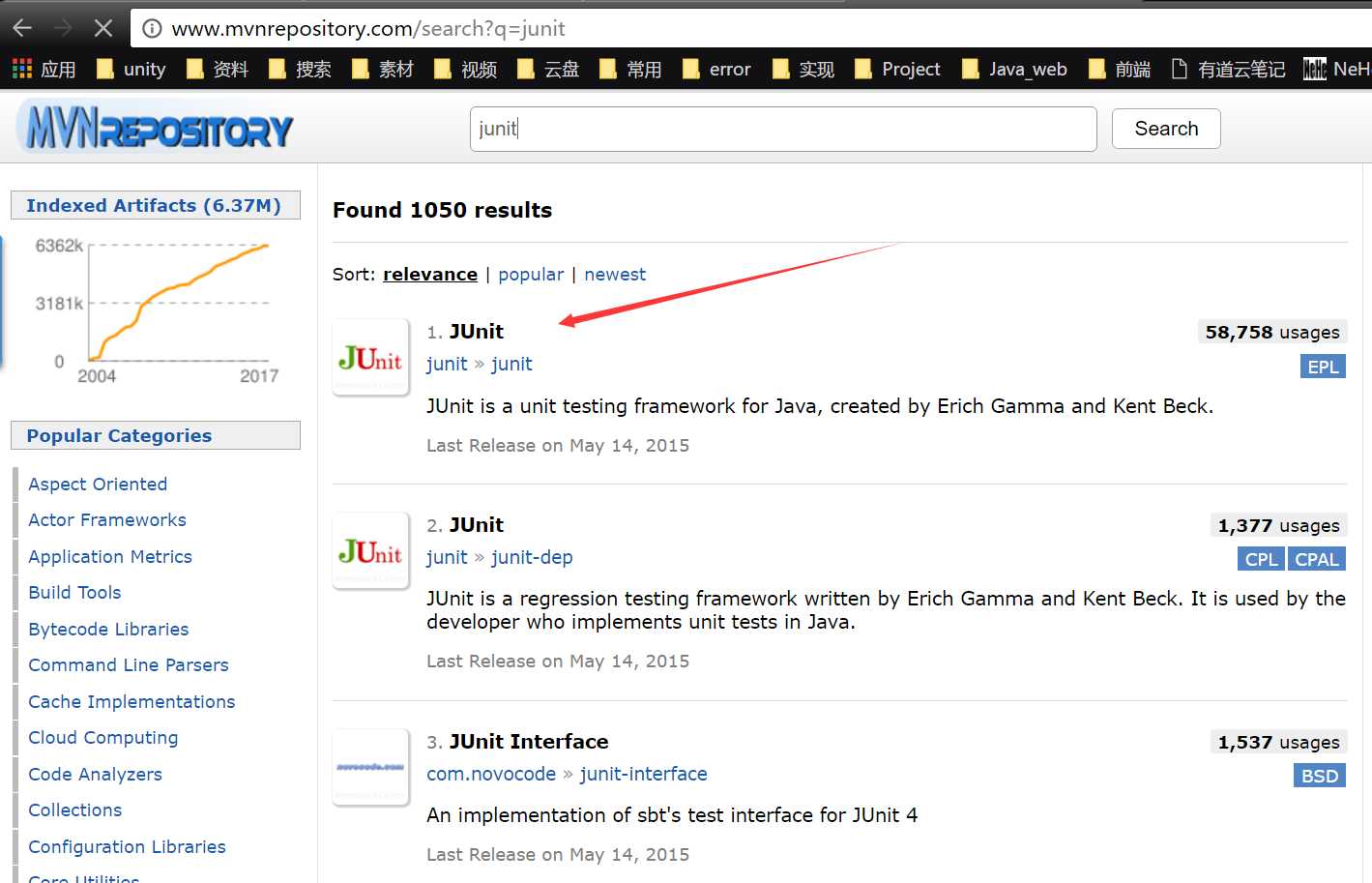Viewport: 1372px width, 883px height.
Task: Click the address bar URL
Action: [x=368, y=29]
